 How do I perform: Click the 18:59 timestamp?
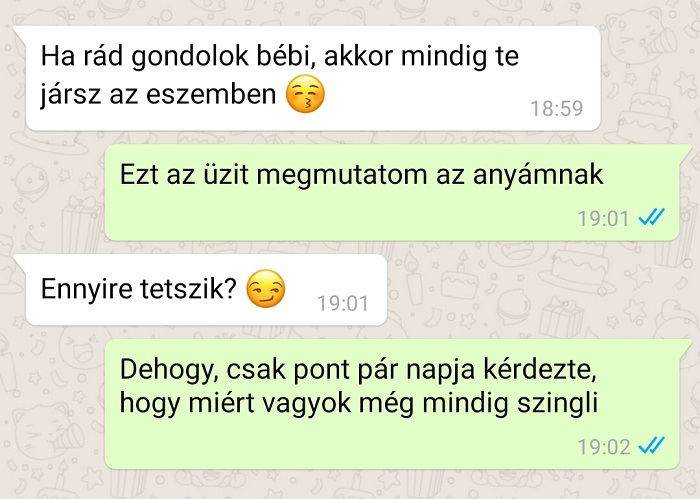(557, 108)
